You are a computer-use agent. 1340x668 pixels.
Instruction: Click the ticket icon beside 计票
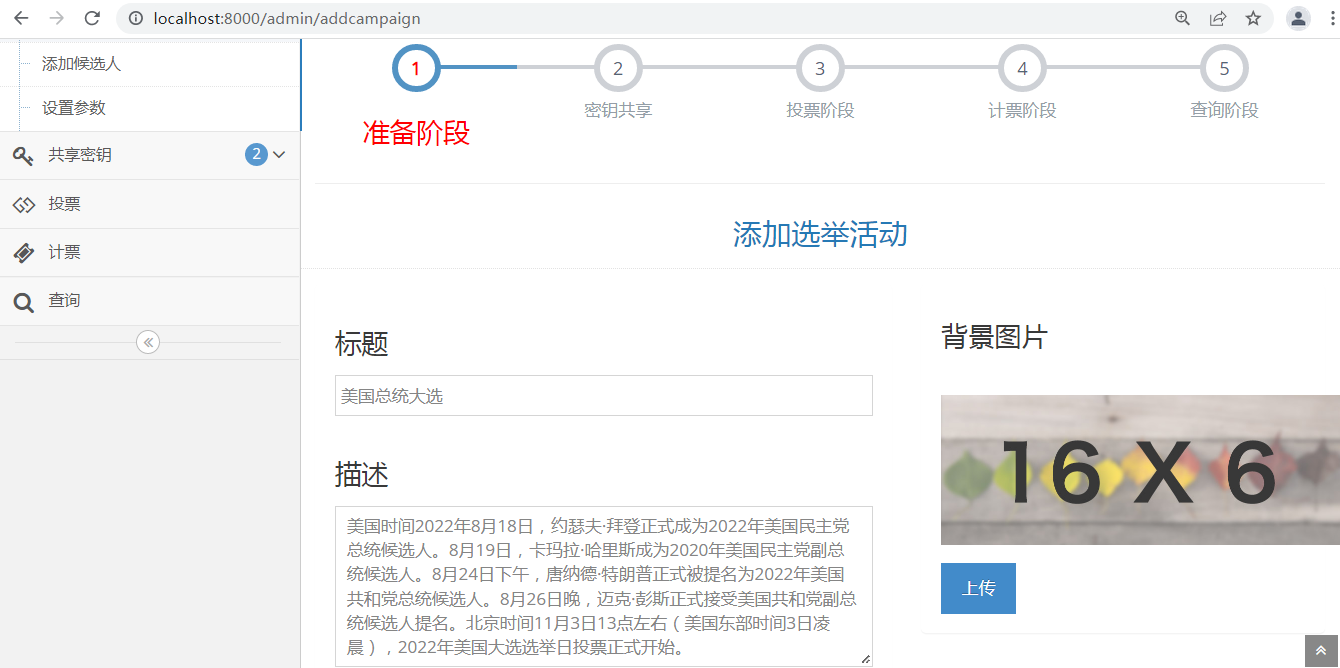[23, 253]
